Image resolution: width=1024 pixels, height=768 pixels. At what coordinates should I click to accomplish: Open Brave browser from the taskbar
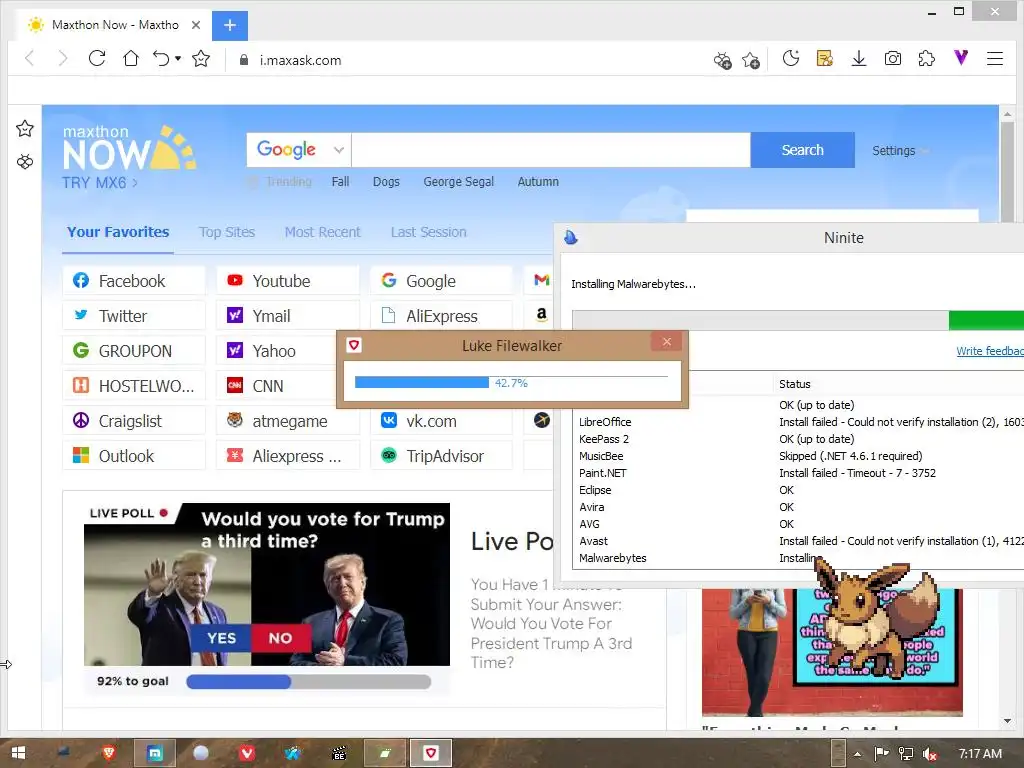point(109,753)
